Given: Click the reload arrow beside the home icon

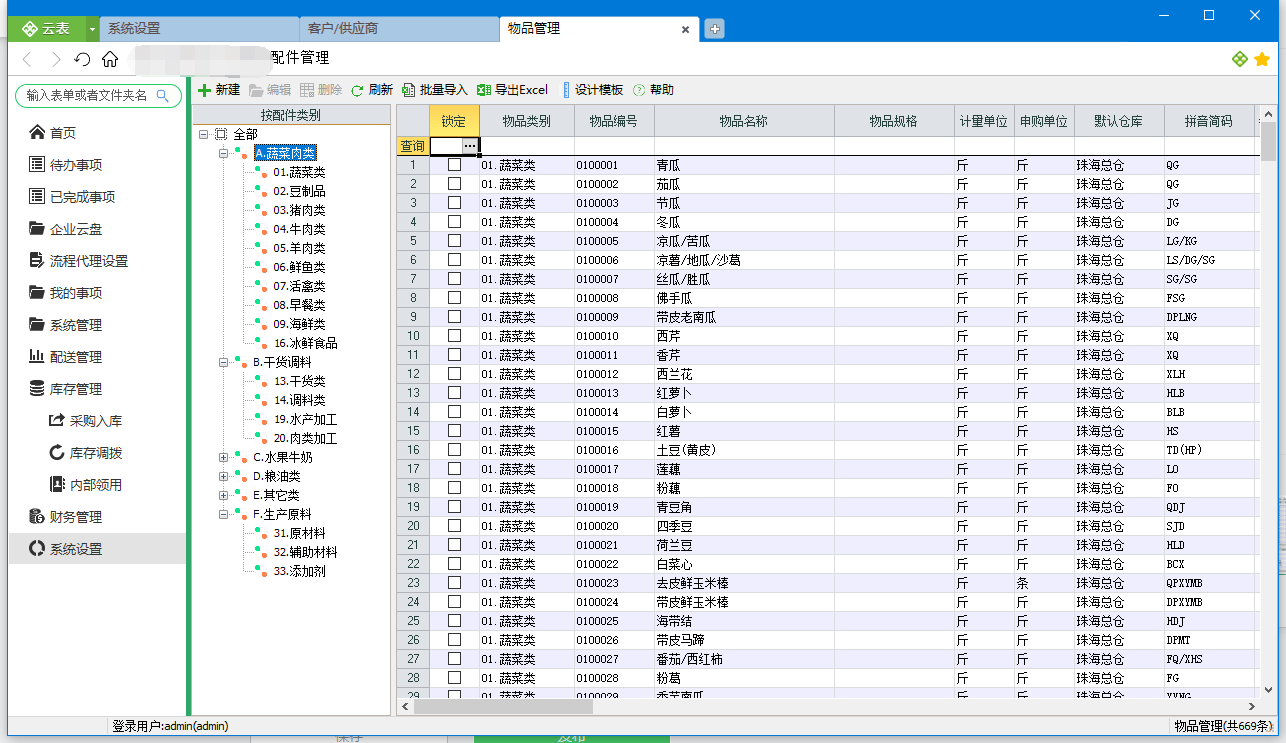Looking at the screenshot, I should pyautogui.click(x=82, y=59).
